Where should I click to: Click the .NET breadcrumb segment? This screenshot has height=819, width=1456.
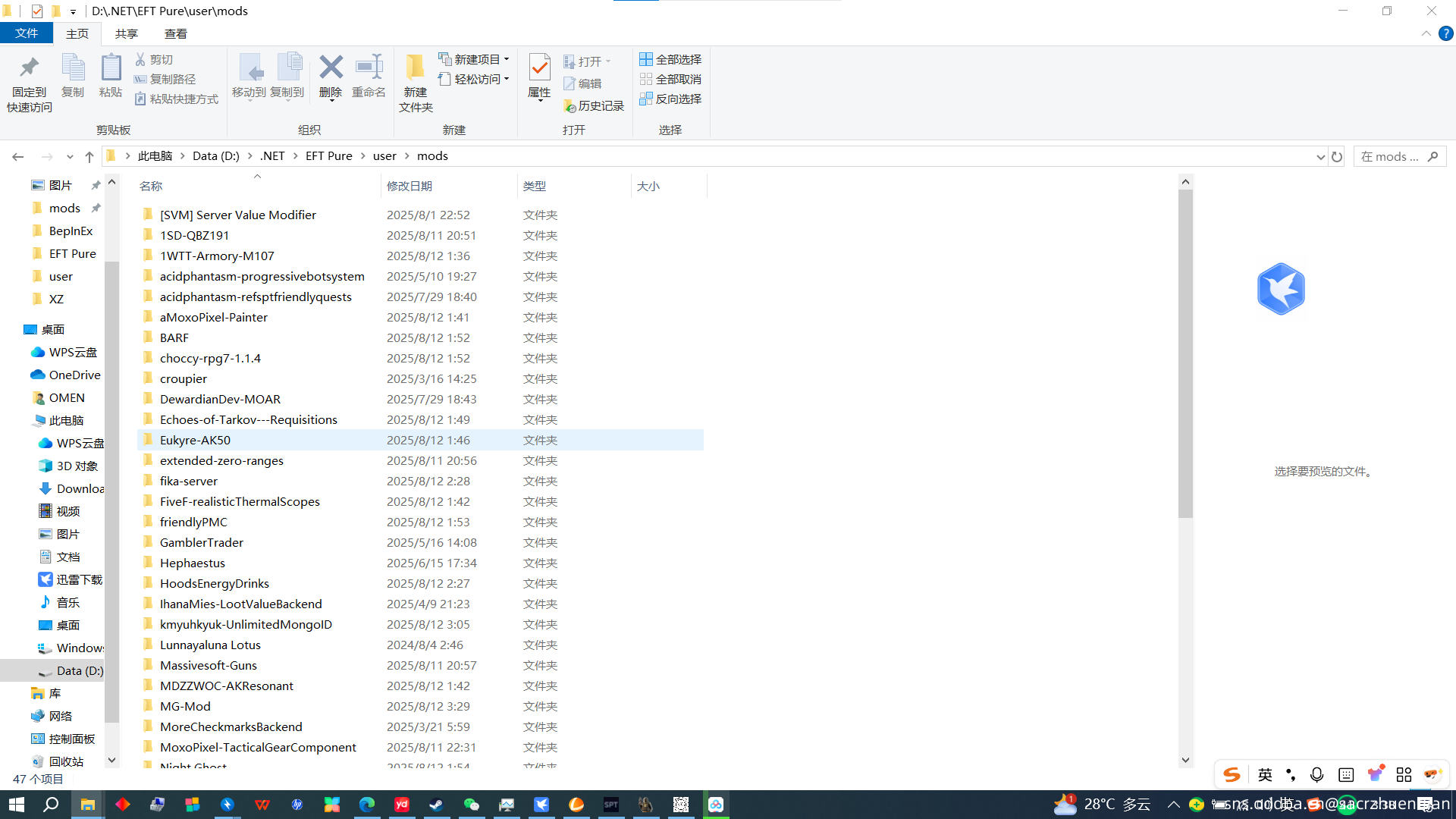pos(272,156)
